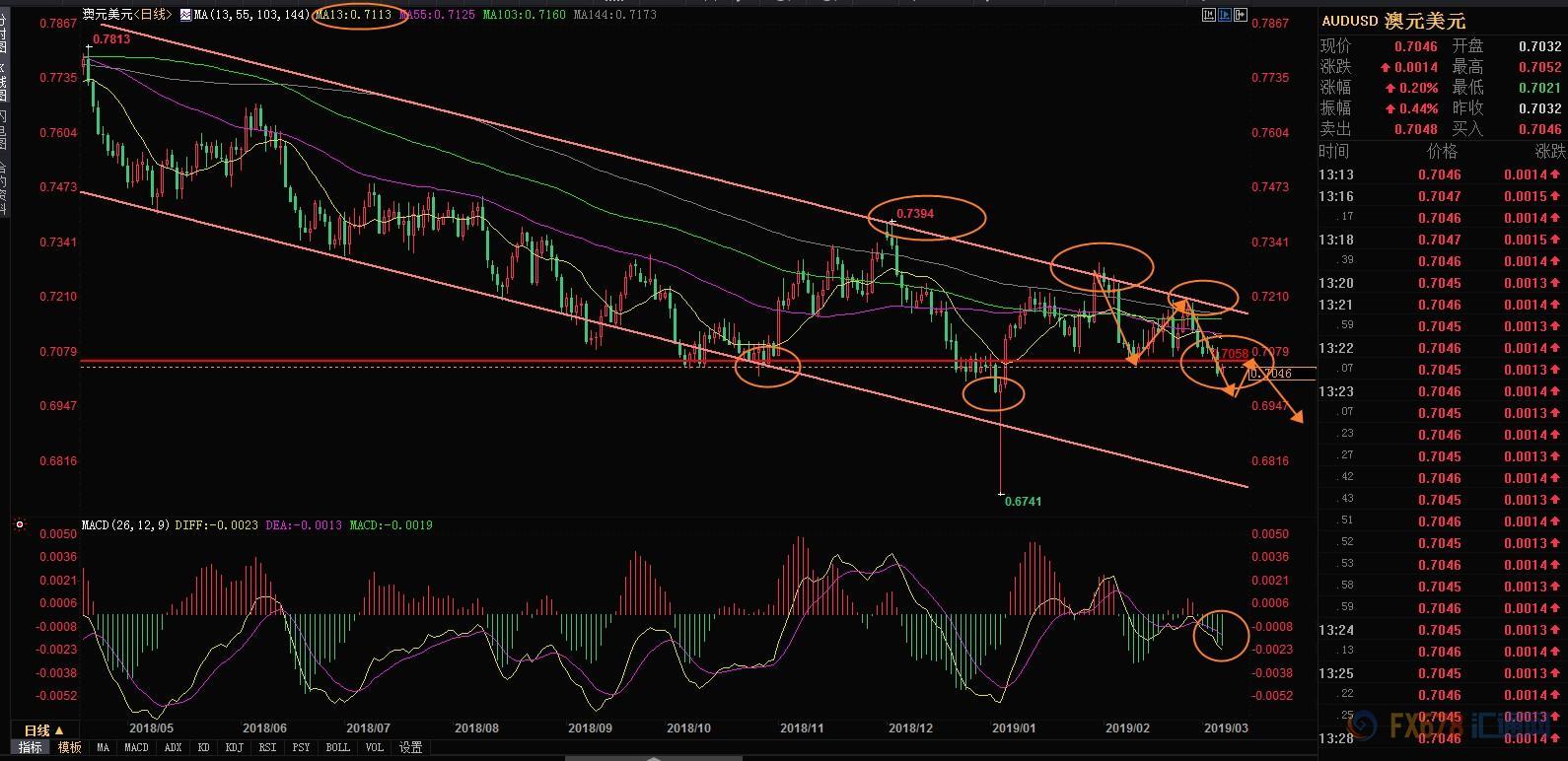Select the ADX indicator button

[x=174, y=748]
